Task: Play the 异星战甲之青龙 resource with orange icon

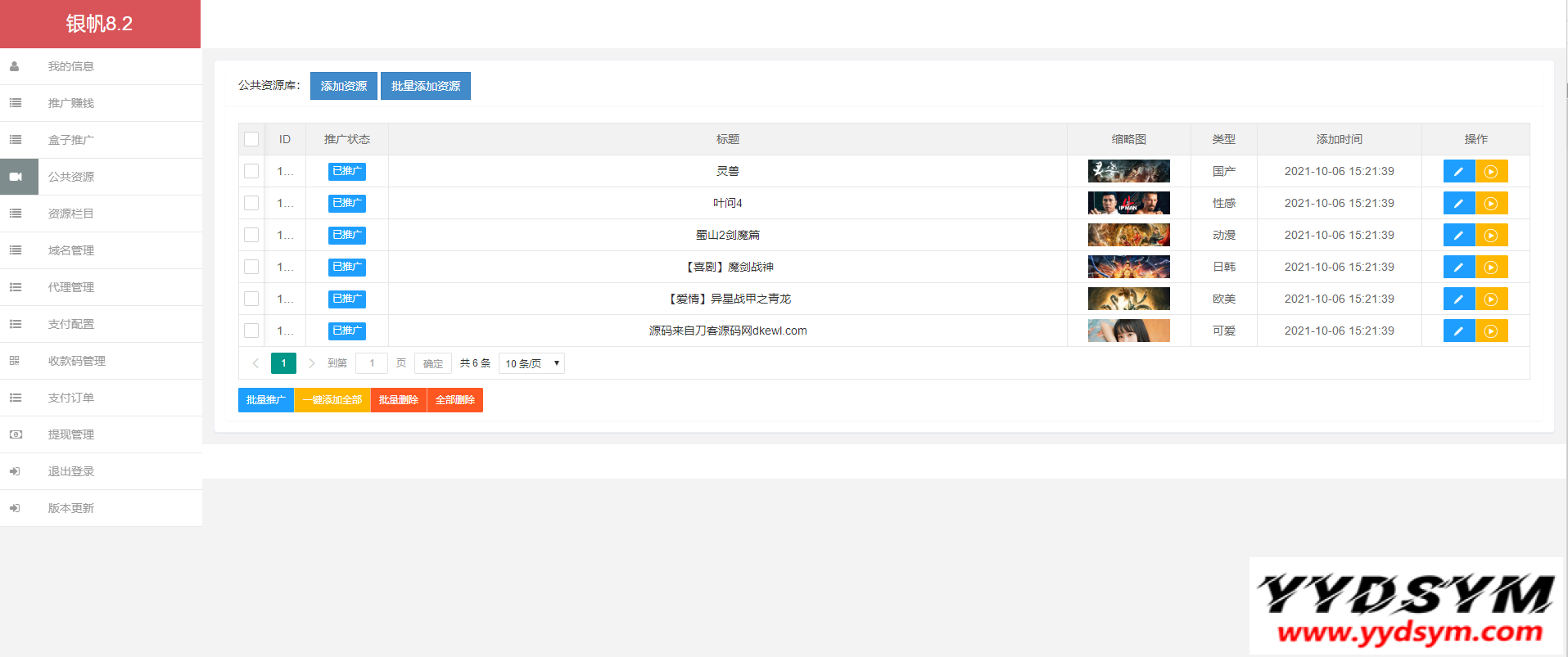Action: pos(1491,299)
